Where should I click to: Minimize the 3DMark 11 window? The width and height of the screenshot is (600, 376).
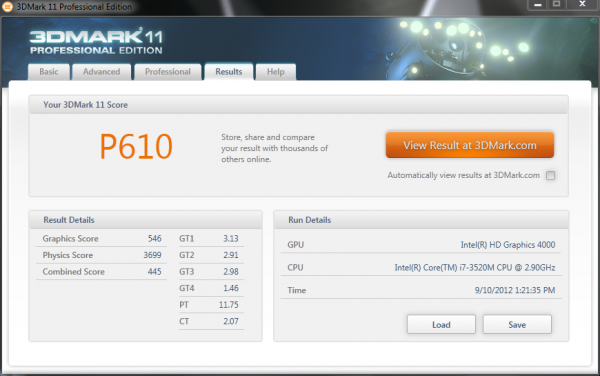click(x=538, y=5)
